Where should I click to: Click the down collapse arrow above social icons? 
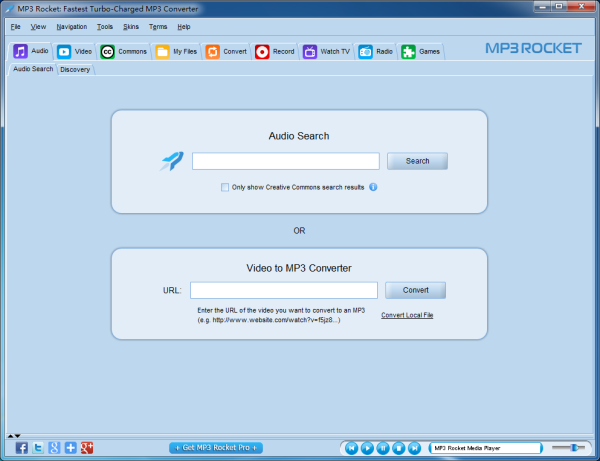tap(17, 436)
